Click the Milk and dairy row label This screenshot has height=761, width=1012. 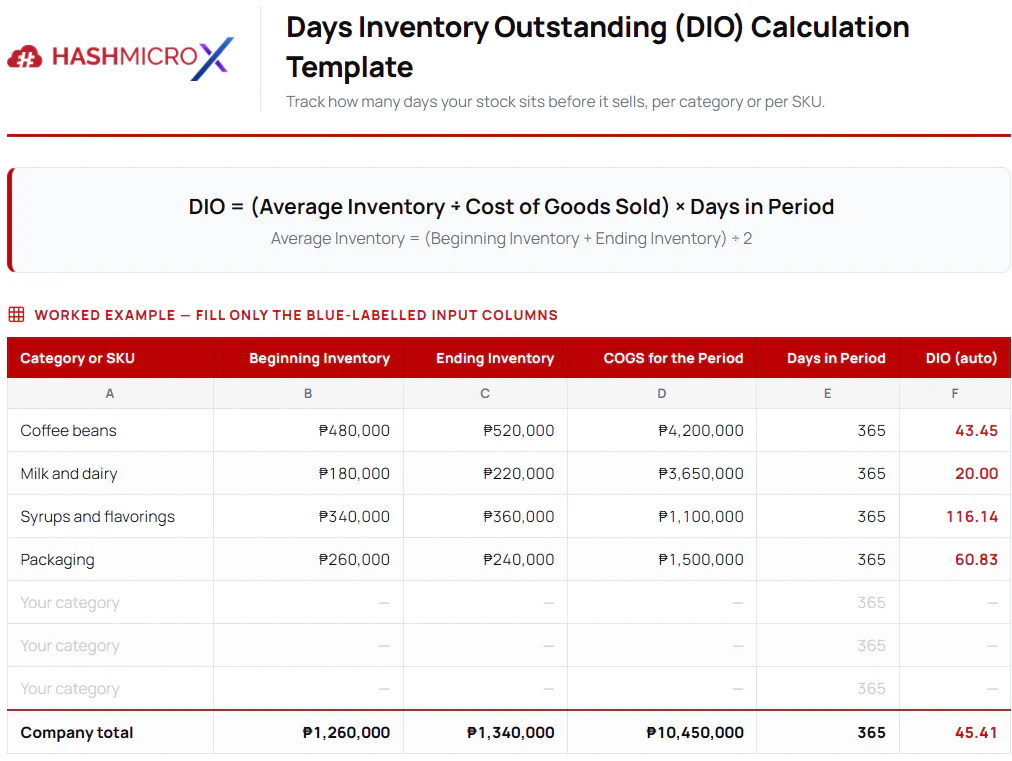tap(69, 474)
